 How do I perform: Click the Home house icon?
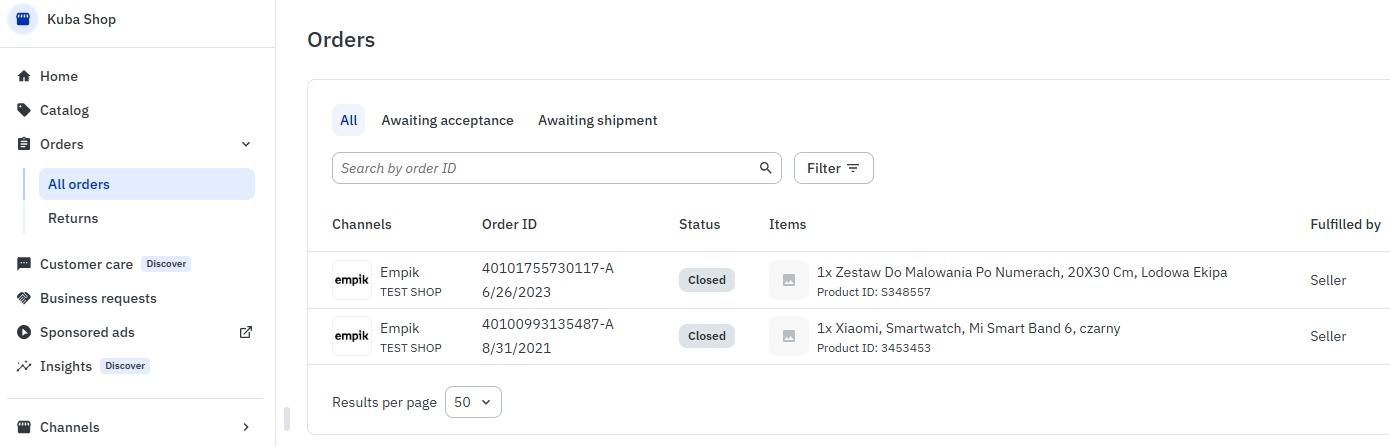25,76
